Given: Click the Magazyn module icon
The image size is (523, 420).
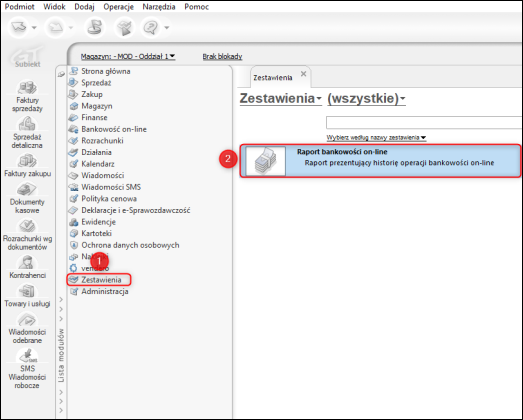Looking at the screenshot, I should [73, 106].
